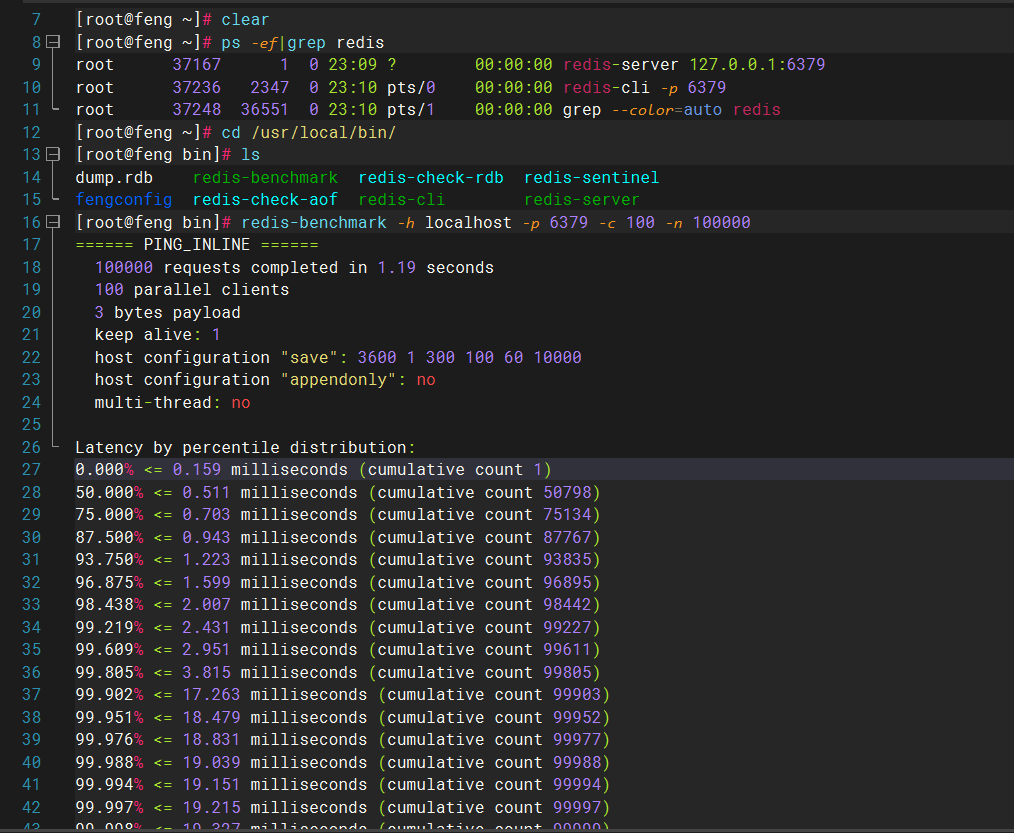Click the '99.219%' percentile value

[109, 627]
